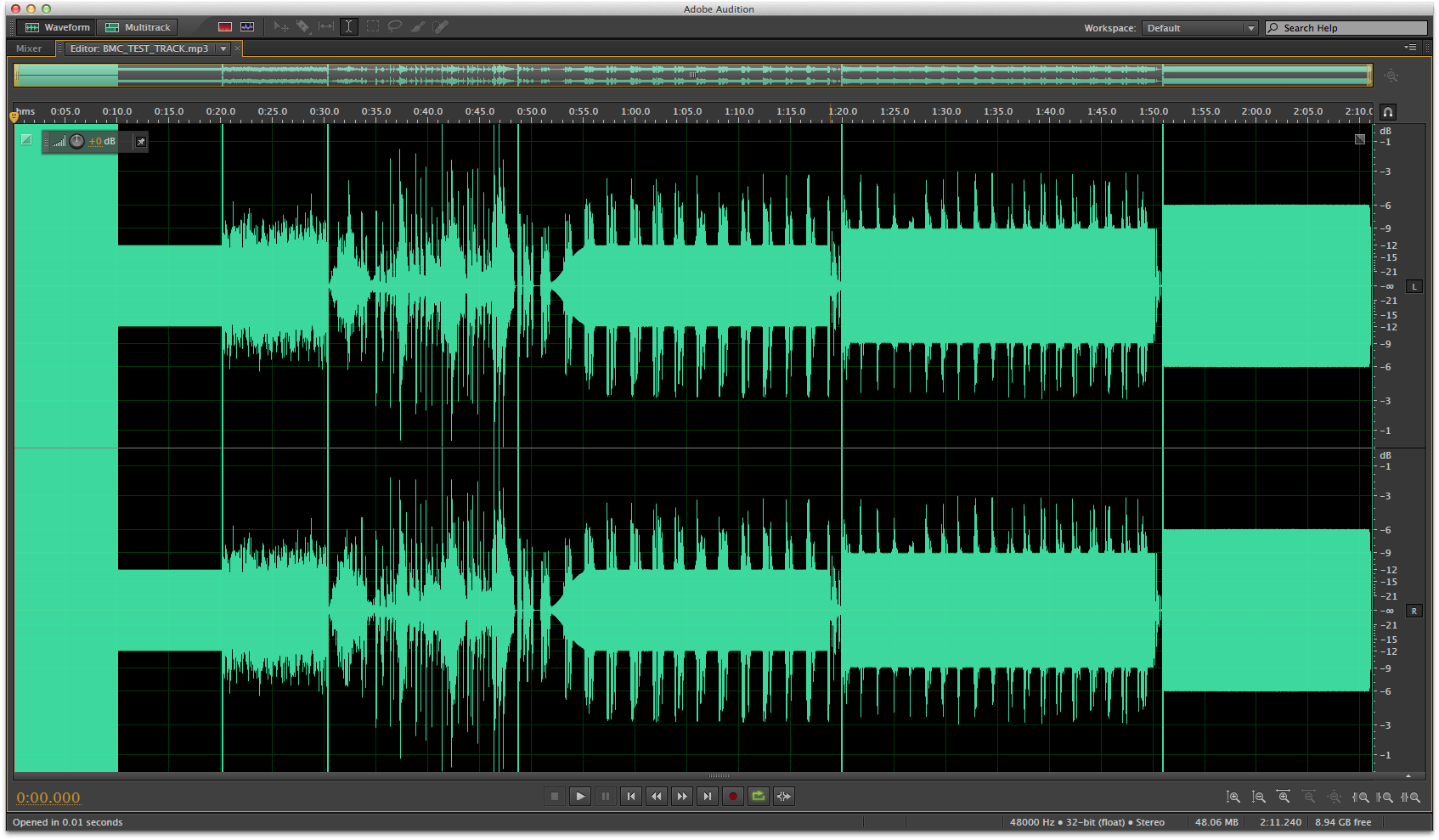1439x840 pixels.
Task: Click Zoom In at Out Point icon
Action: point(1385,798)
